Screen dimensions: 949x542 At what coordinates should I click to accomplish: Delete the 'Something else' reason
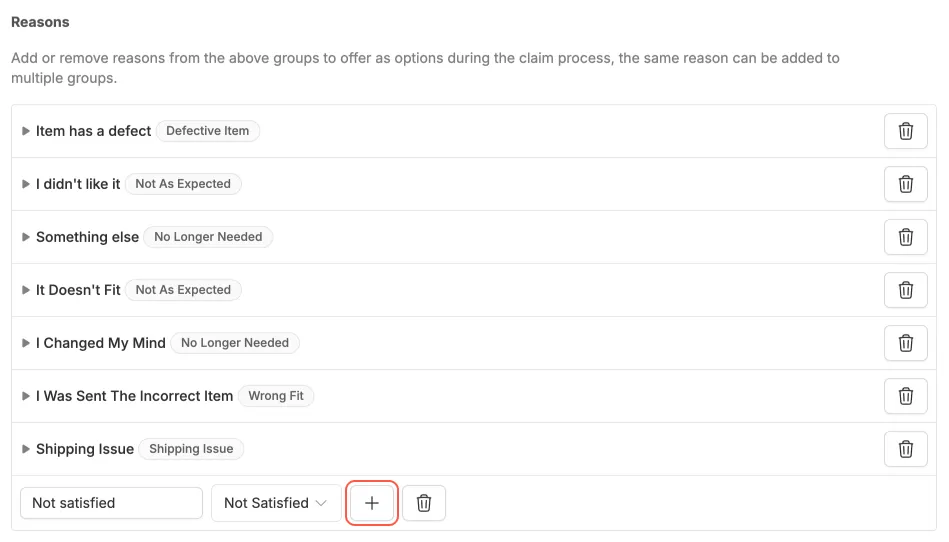pos(905,237)
